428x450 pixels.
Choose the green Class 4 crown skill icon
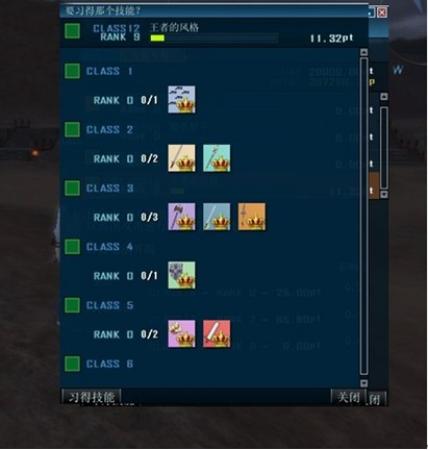(182, 275)
